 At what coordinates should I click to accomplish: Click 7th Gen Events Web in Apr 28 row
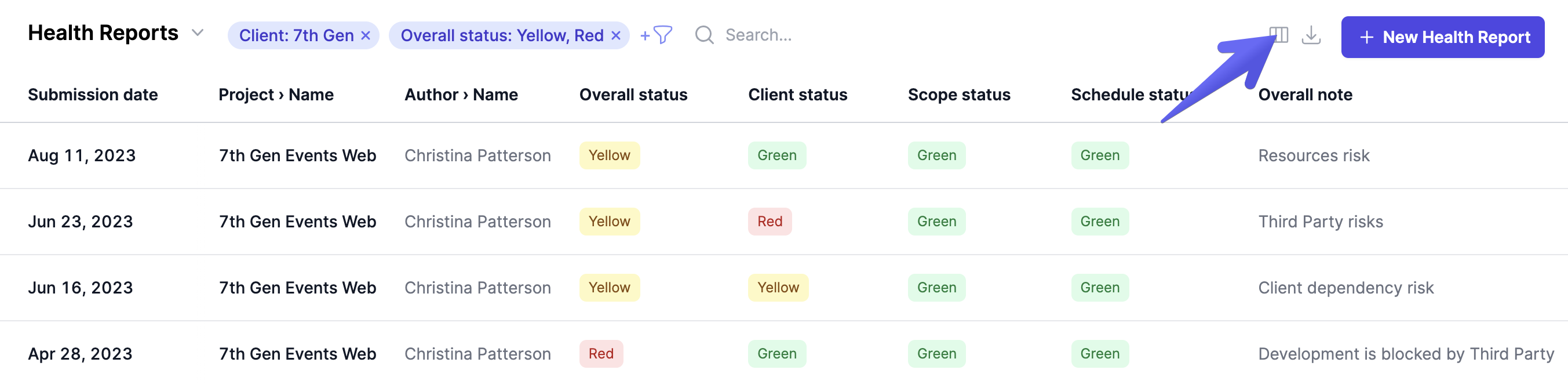click(297, 354)
